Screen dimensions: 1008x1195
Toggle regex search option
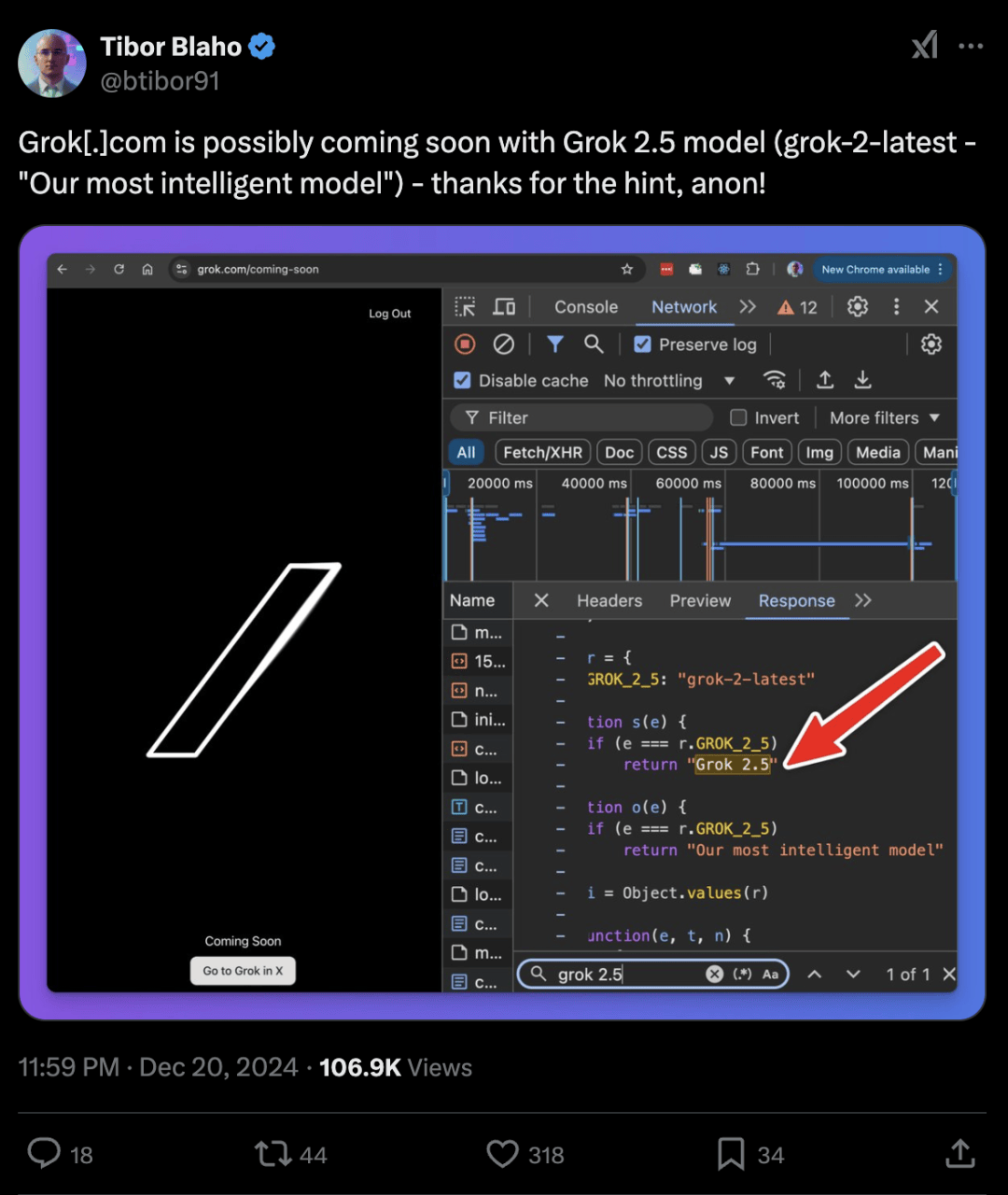coord(743,974)
